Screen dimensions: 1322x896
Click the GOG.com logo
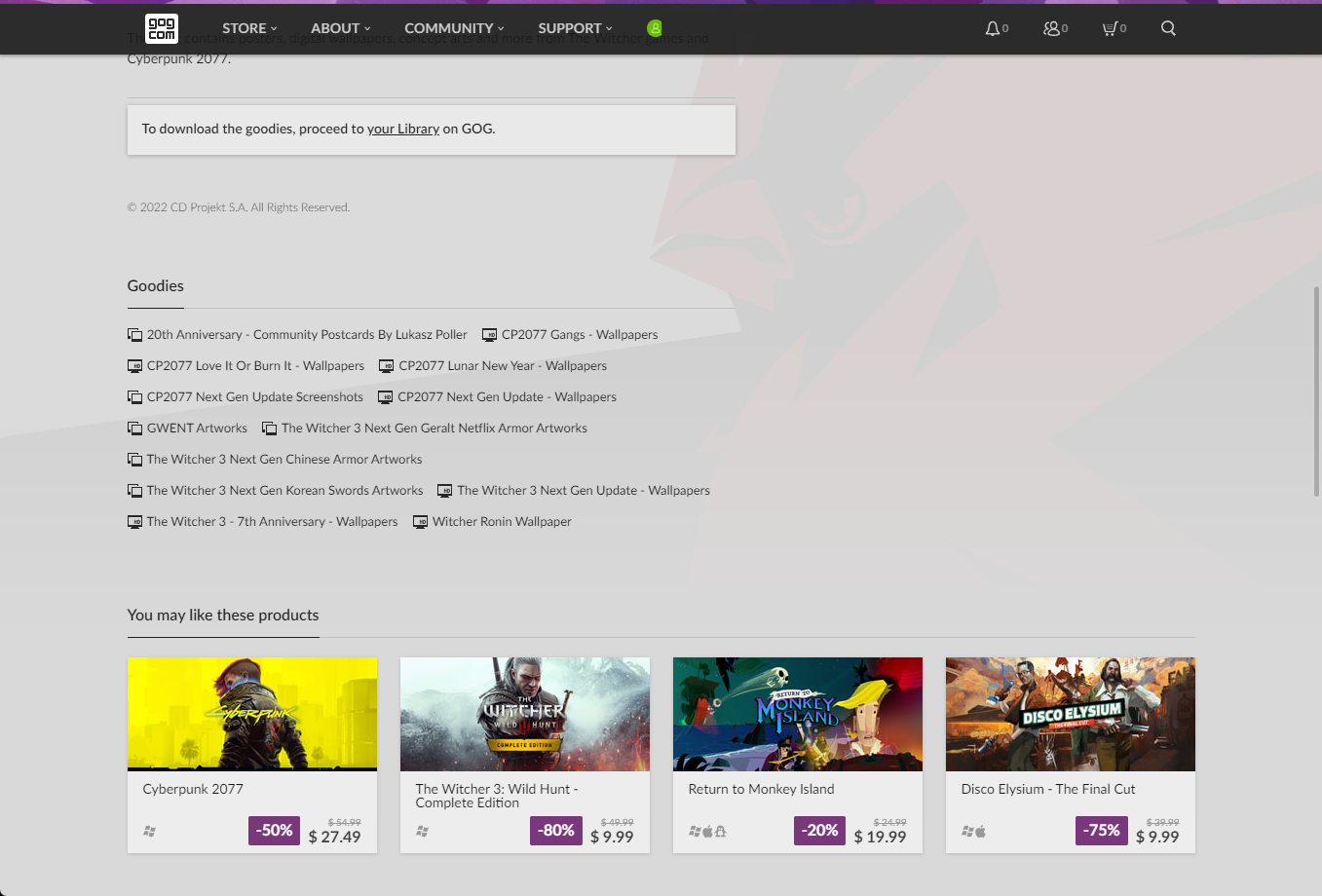[x=162, y=28]
